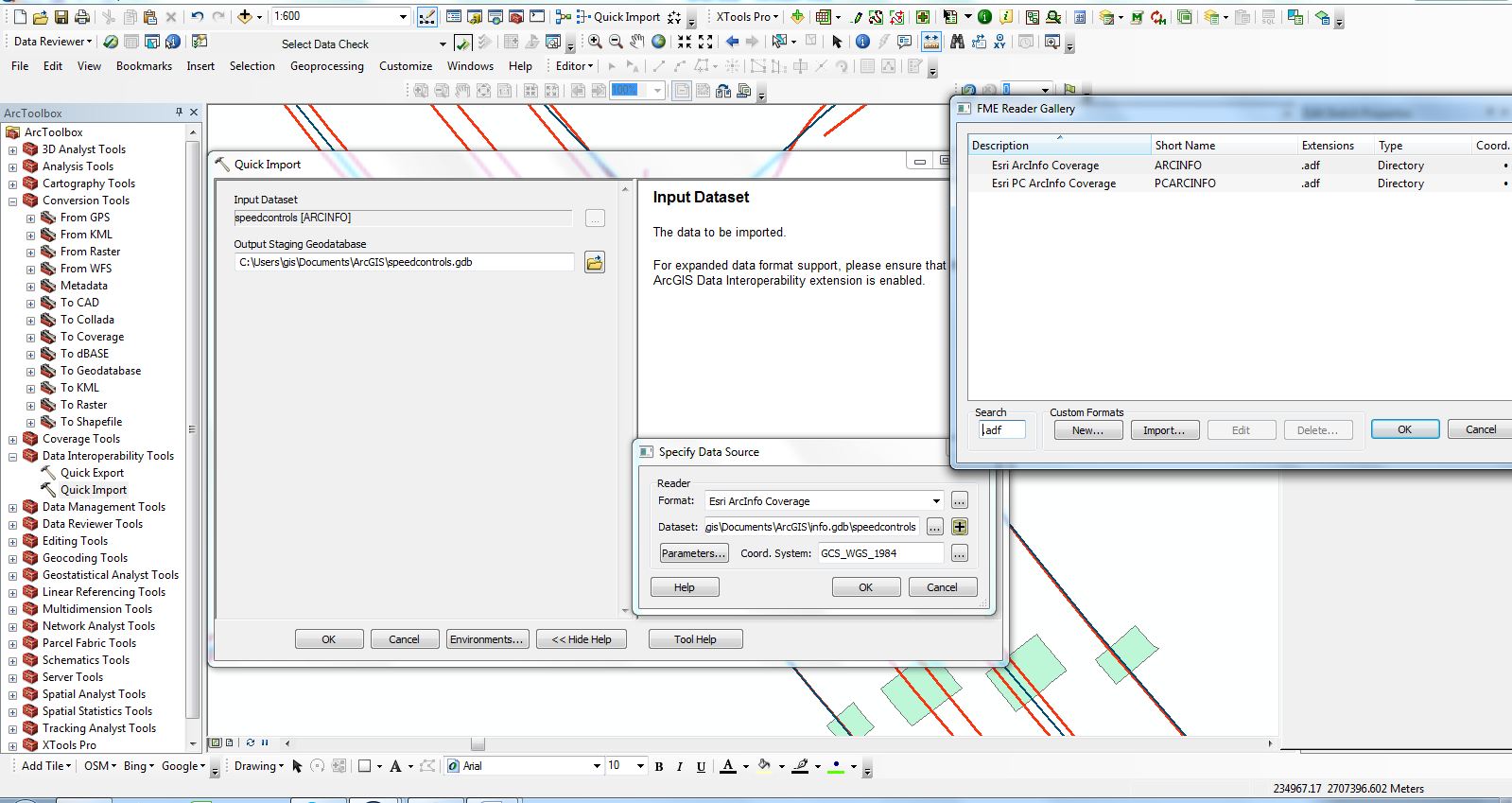Open the Bookmarks menu
The image size is (1512, 803).
[x=144, y=66]
